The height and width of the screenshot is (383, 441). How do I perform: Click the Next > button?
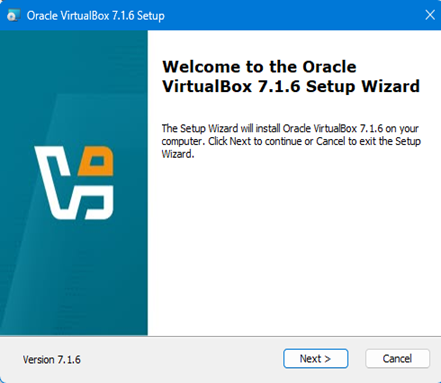coord(316,359)
